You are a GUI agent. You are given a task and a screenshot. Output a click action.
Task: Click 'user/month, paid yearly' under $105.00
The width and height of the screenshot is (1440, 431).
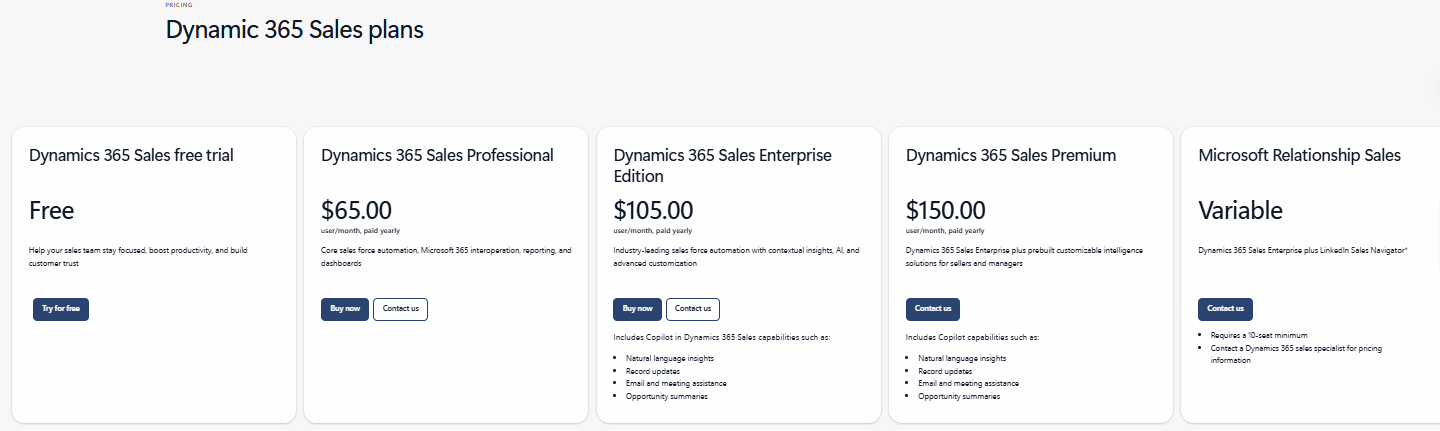[x=652, y=231]
